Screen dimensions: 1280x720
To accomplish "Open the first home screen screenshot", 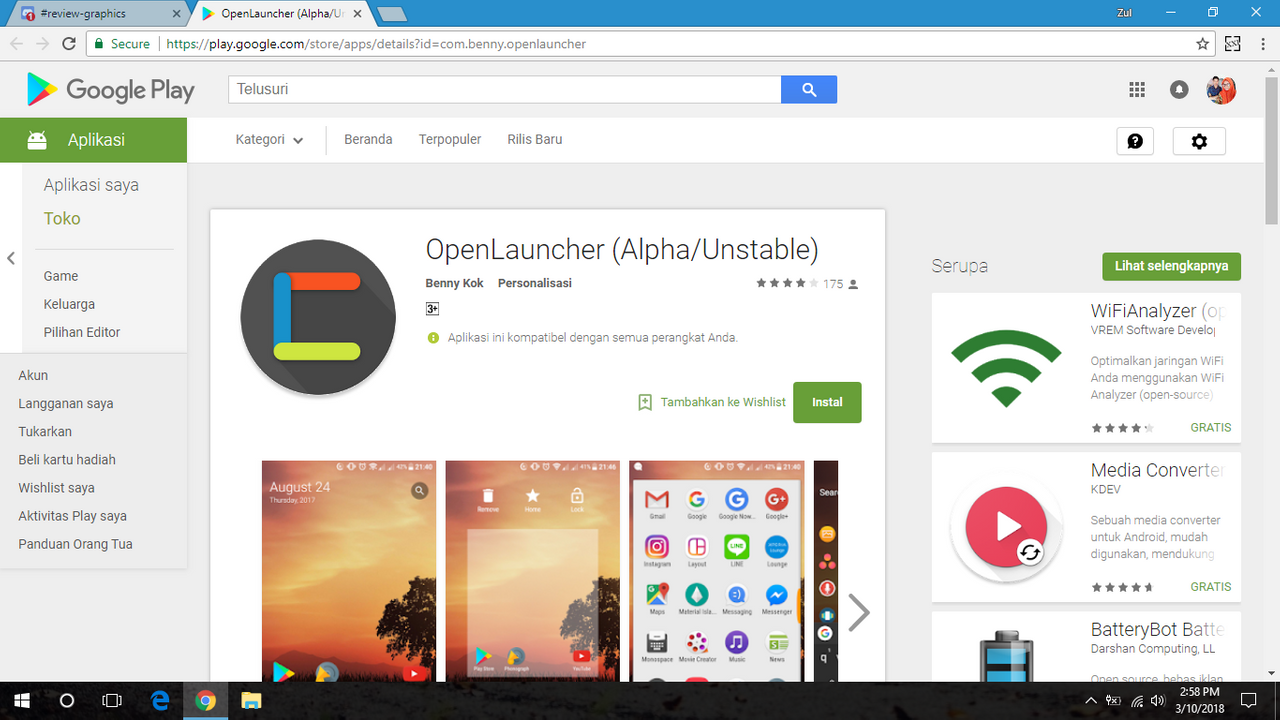I will 349,571.
